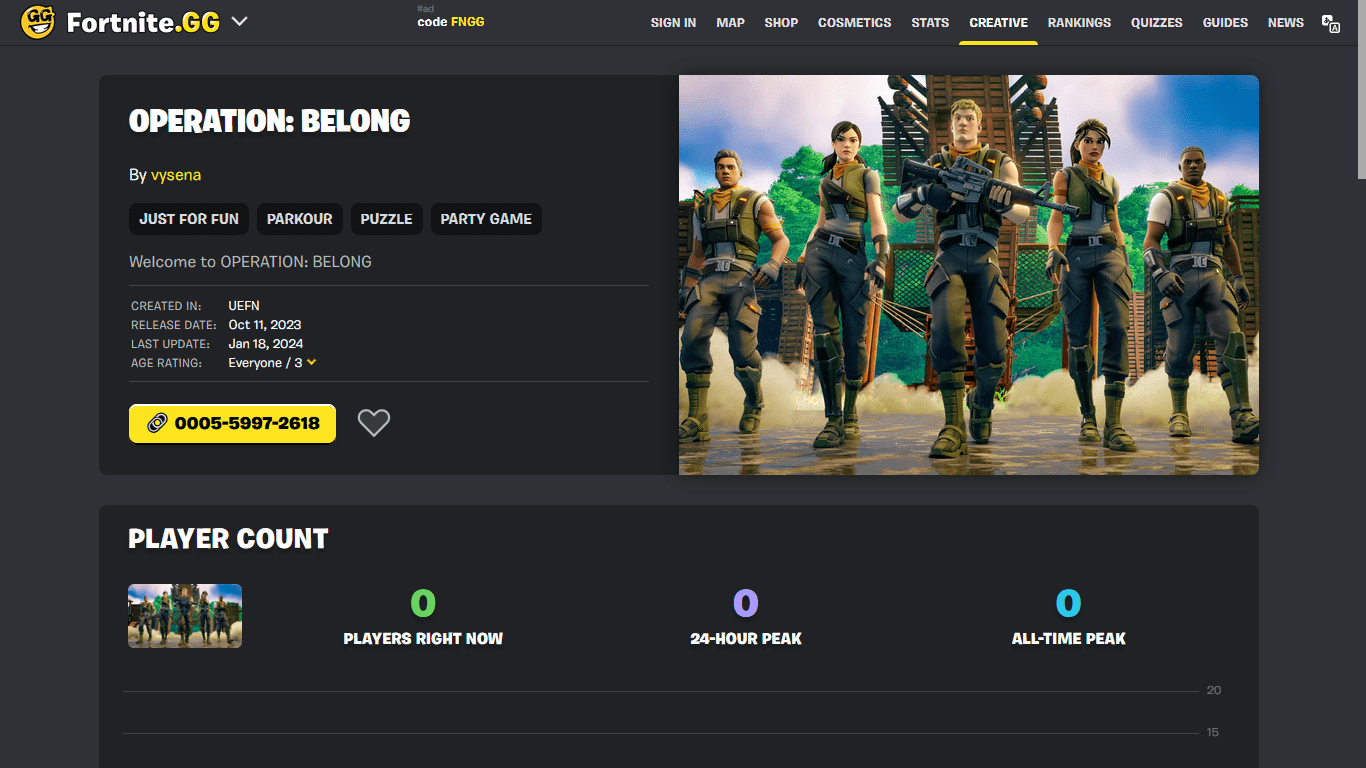The height and width of the screenshot is (768, 1366).
Task: Click the UEFN created-in value
Action: (244, 306)
